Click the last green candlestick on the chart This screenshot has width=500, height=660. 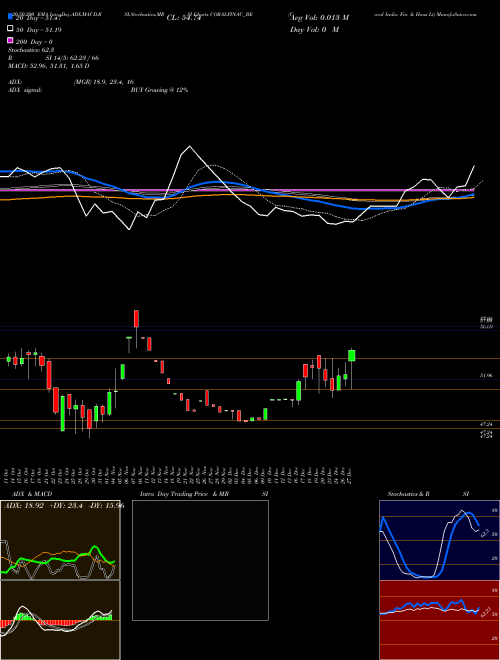coord(351,356)
